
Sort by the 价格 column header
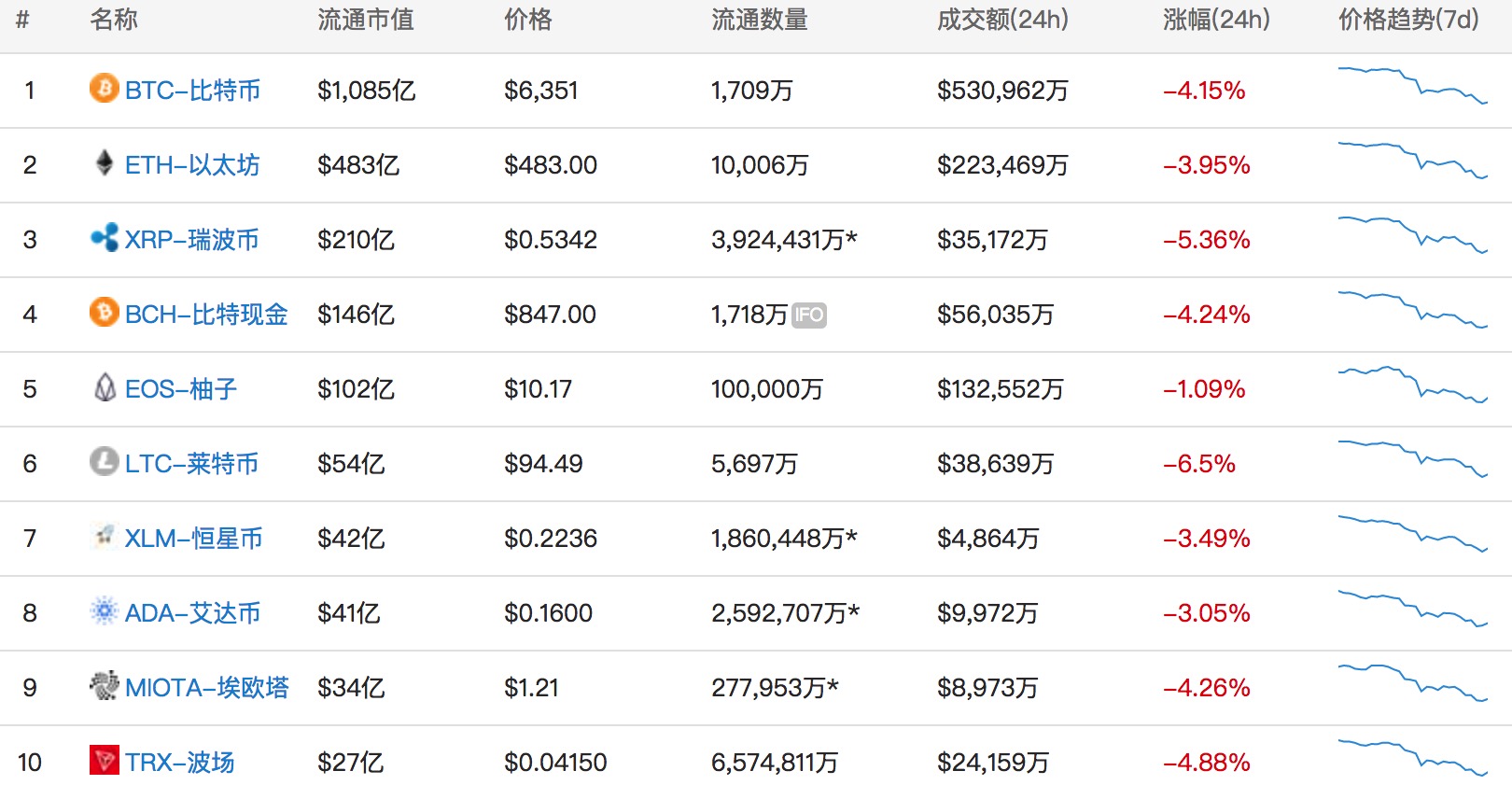click(528, 20)
